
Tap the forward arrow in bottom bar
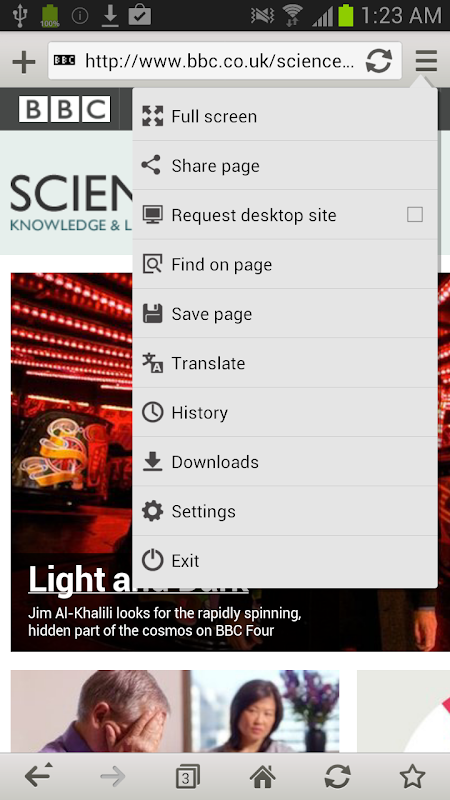[113, 777]
